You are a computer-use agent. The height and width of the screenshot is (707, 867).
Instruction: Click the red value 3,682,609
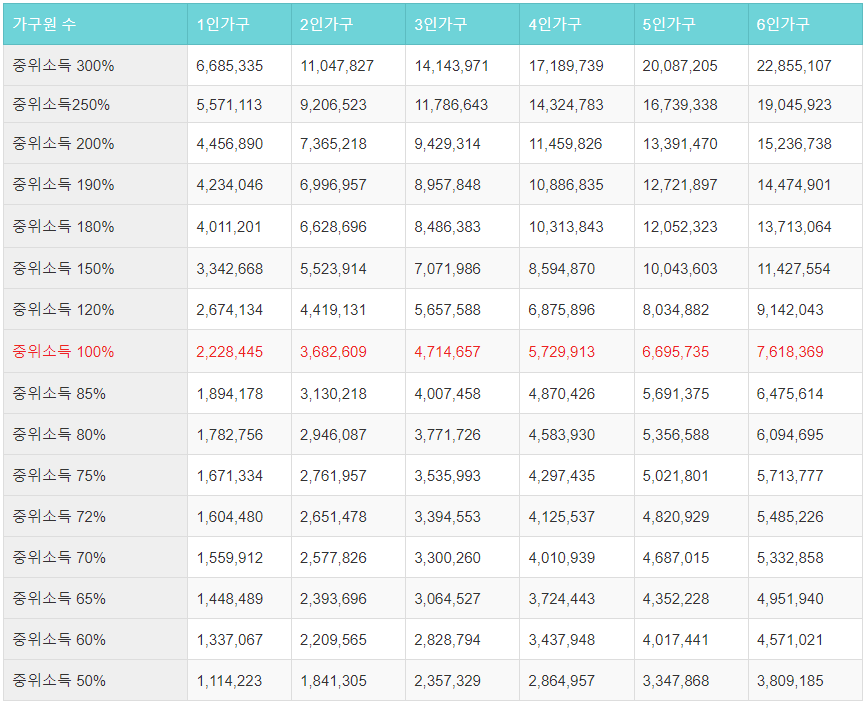point(333,352)
